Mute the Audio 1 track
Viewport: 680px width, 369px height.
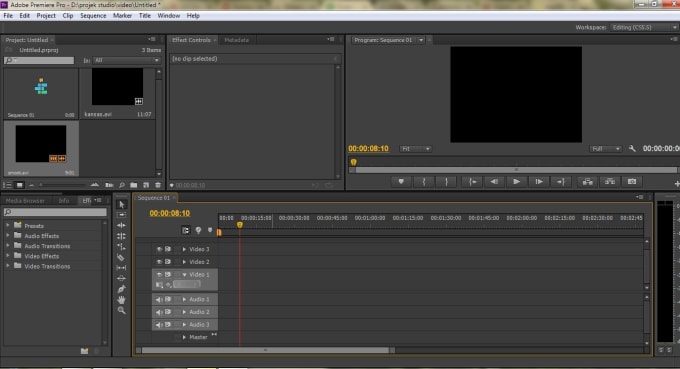(159, 299)
